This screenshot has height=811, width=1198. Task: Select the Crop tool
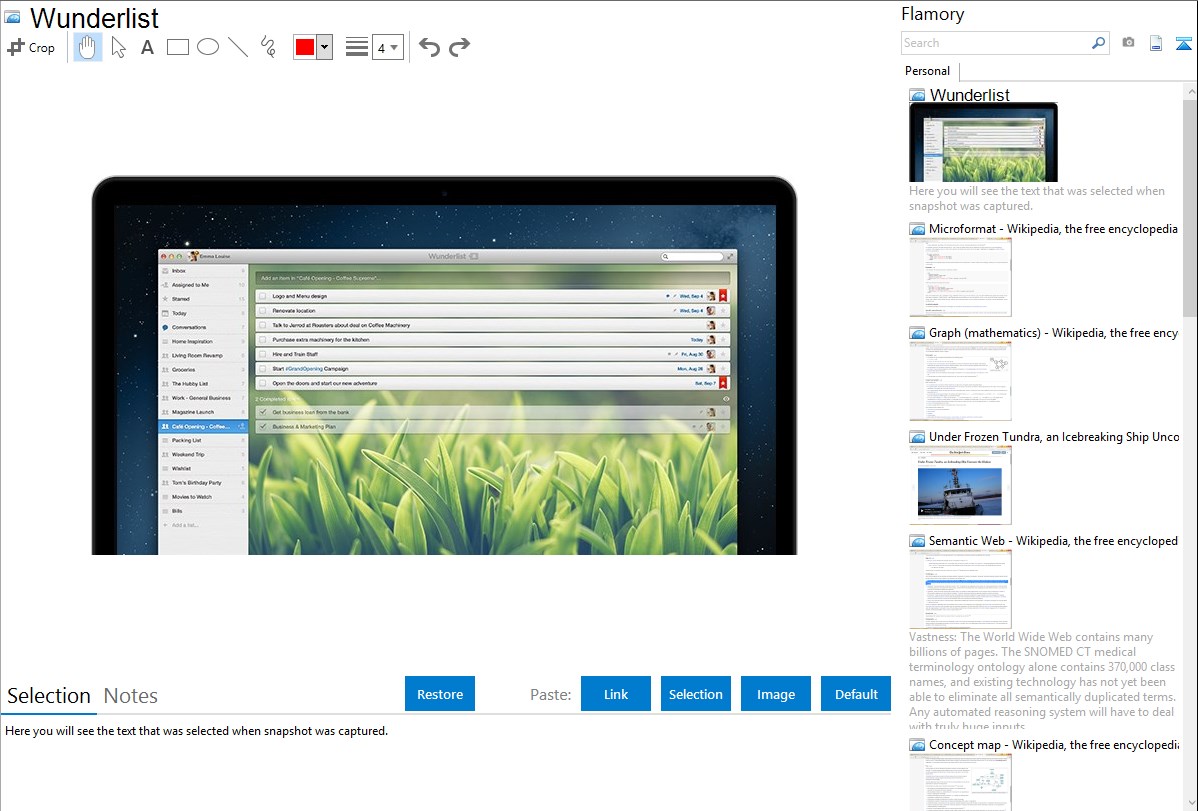31,47
